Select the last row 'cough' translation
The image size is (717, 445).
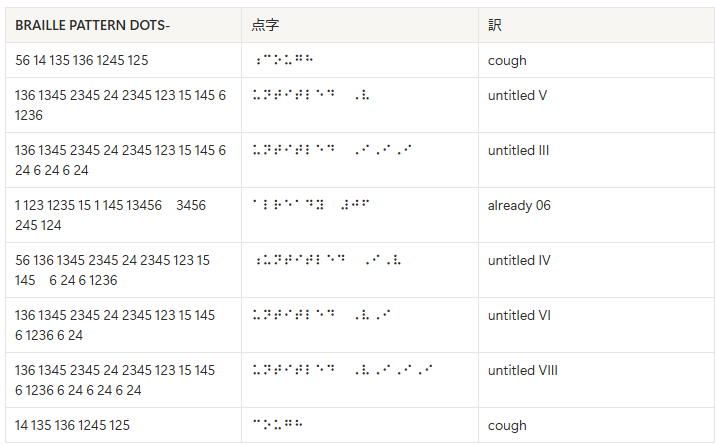tap(507, 425)
